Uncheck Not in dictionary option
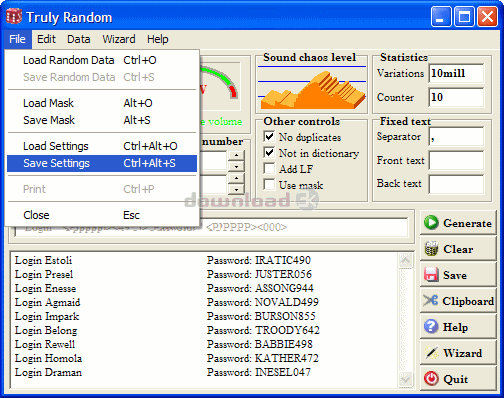The image size is (504, 398). (269, 153)
